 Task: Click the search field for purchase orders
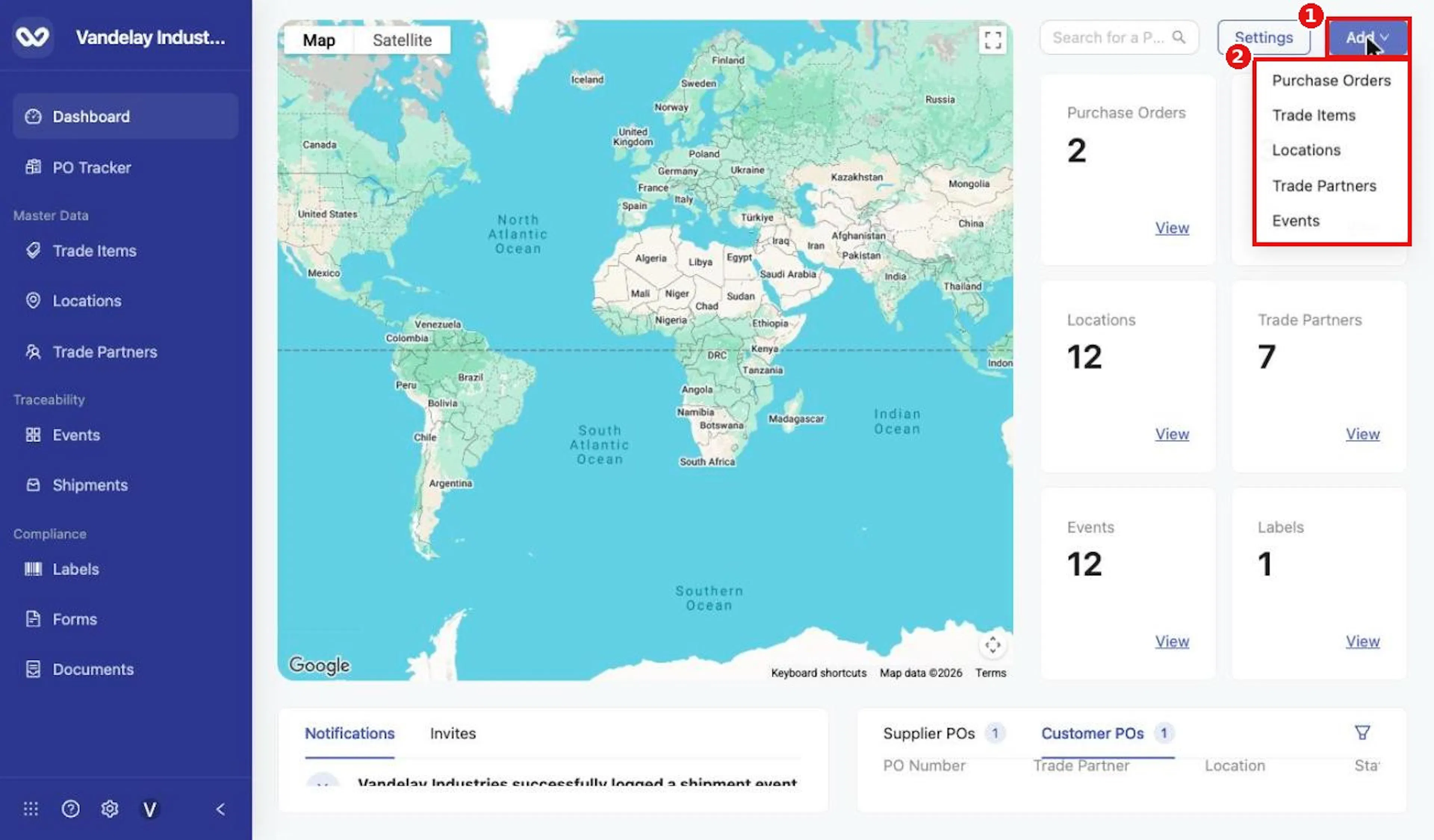(x=1119, y=38)
